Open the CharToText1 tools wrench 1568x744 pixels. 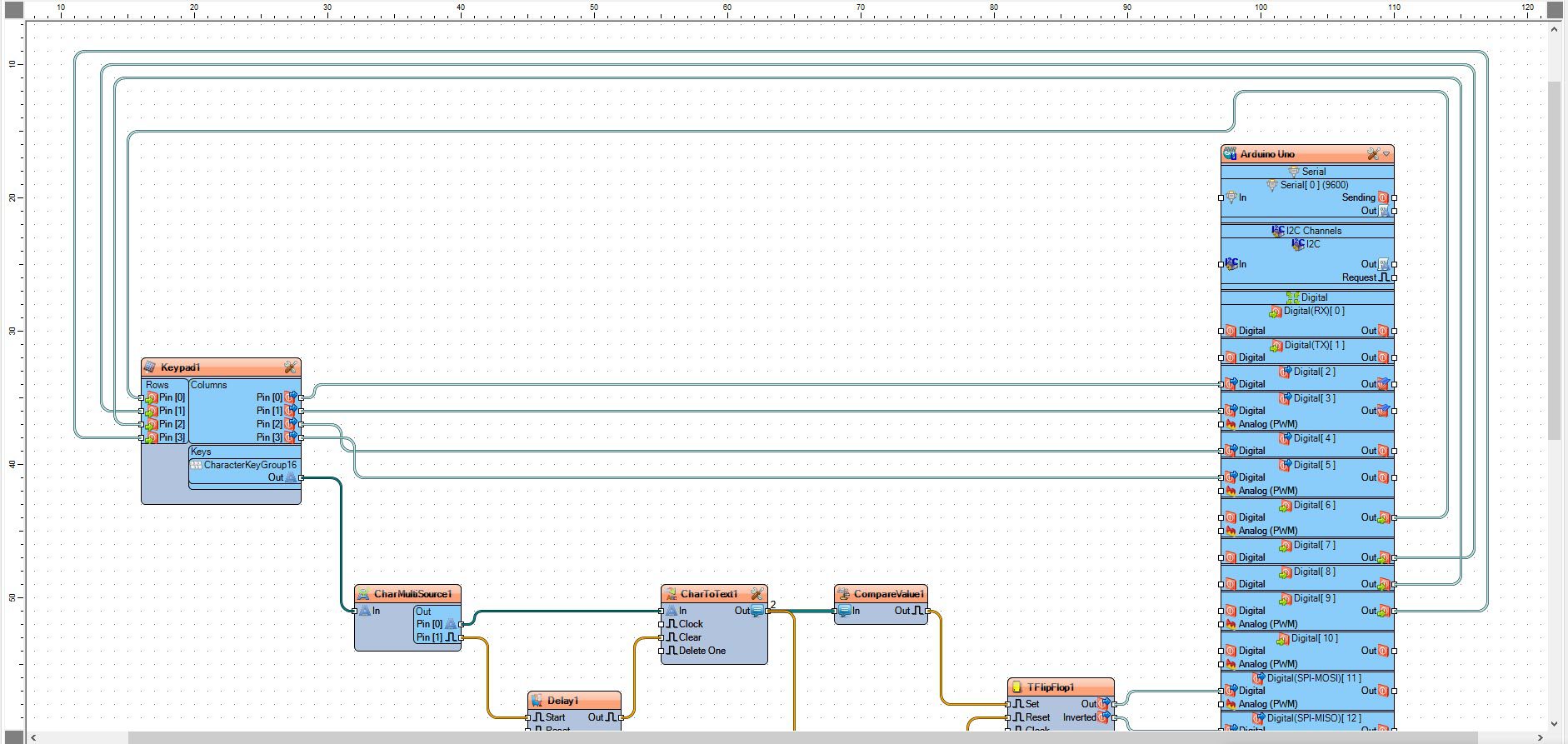click(757, 594)
